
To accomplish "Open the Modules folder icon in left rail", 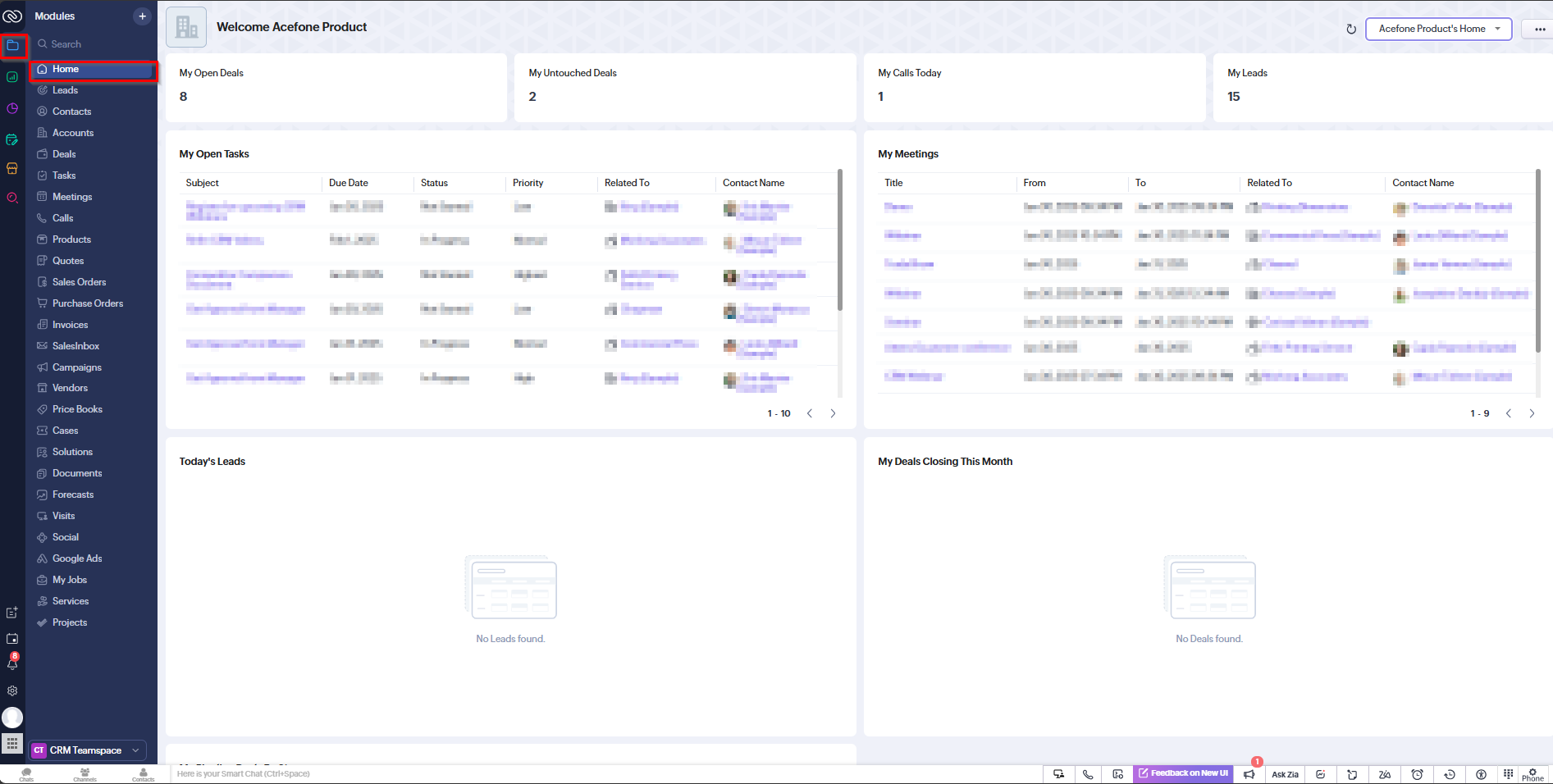I will click(12, 46).
